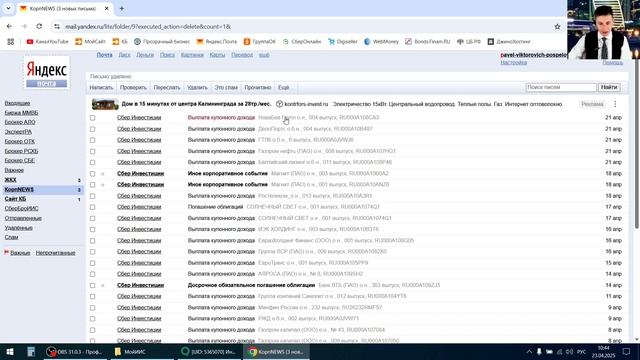
Task: Tick checkbox for the ГТЛК email
Action: coord(93,140)
